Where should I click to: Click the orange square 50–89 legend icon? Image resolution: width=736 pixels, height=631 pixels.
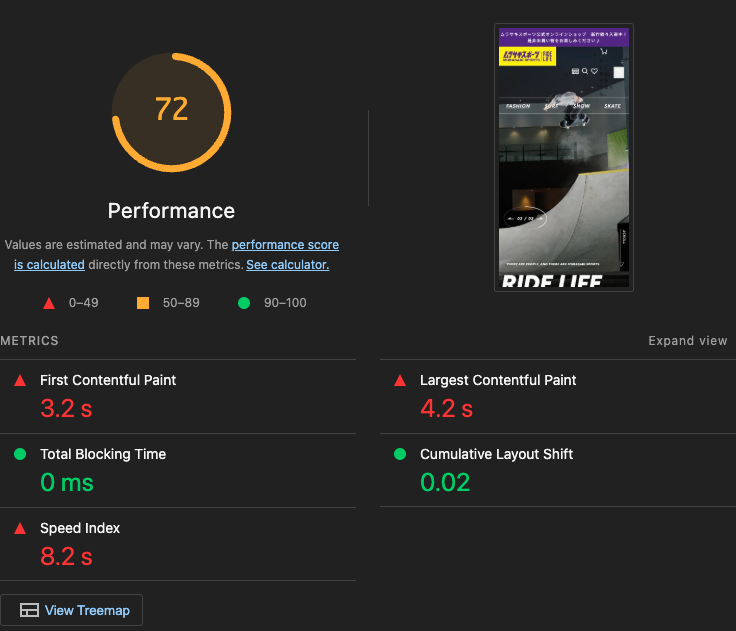[x=143, y=303]
